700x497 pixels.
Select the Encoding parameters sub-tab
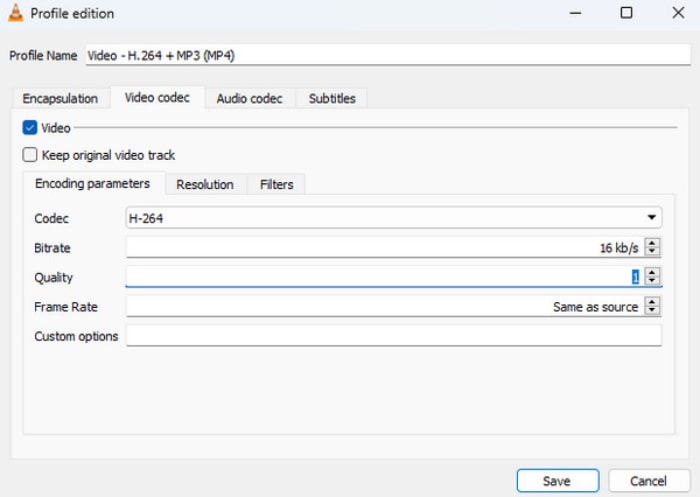[x=92, y=184]
